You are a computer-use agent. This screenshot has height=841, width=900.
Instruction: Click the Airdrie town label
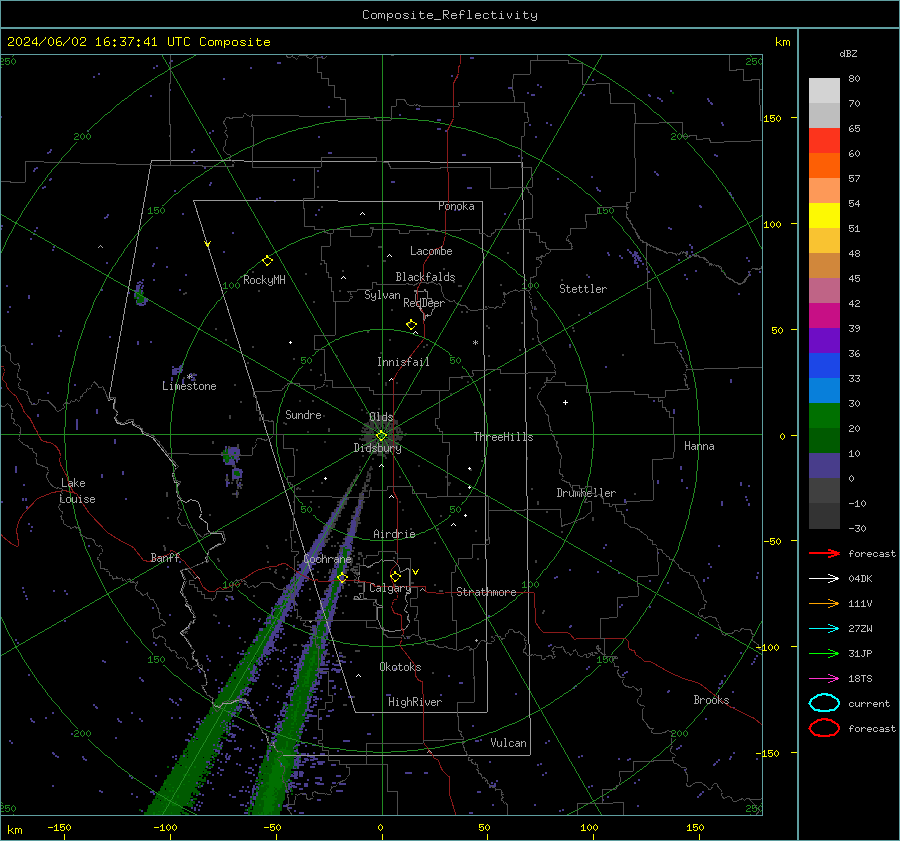tap(394, 534)
